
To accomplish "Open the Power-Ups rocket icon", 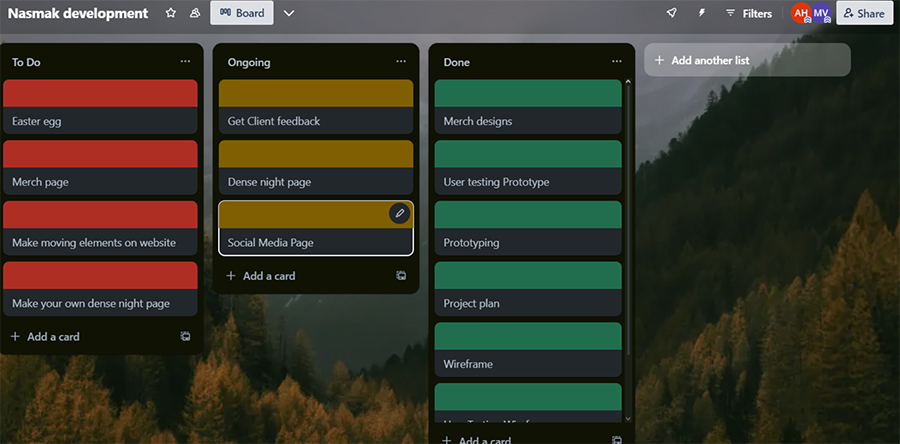I will click(x=671, y=13).
